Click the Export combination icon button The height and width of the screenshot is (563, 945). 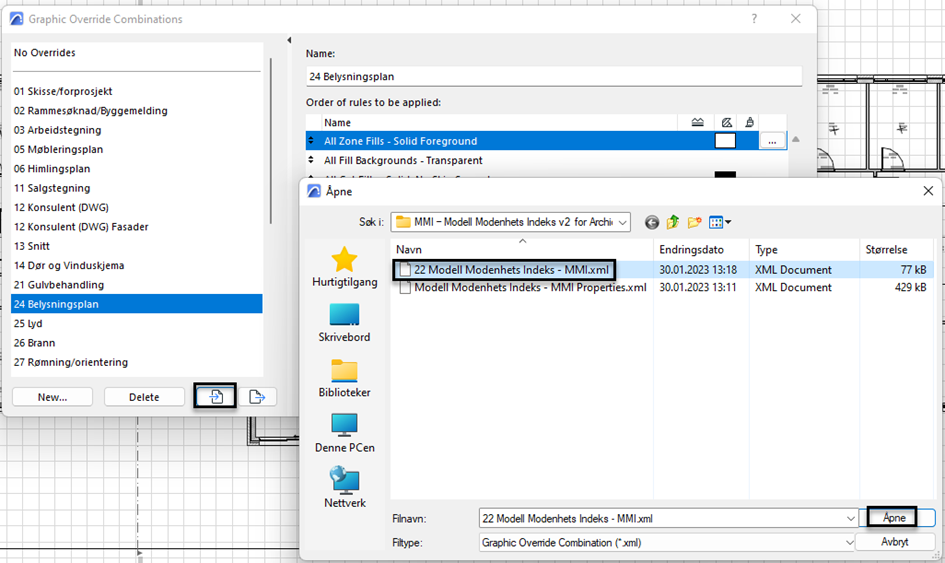click(257, 396)
